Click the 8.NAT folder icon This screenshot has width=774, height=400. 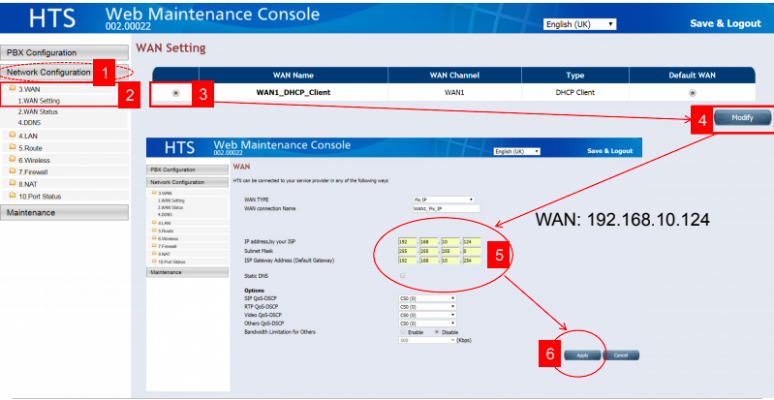(x=12, y=184)
